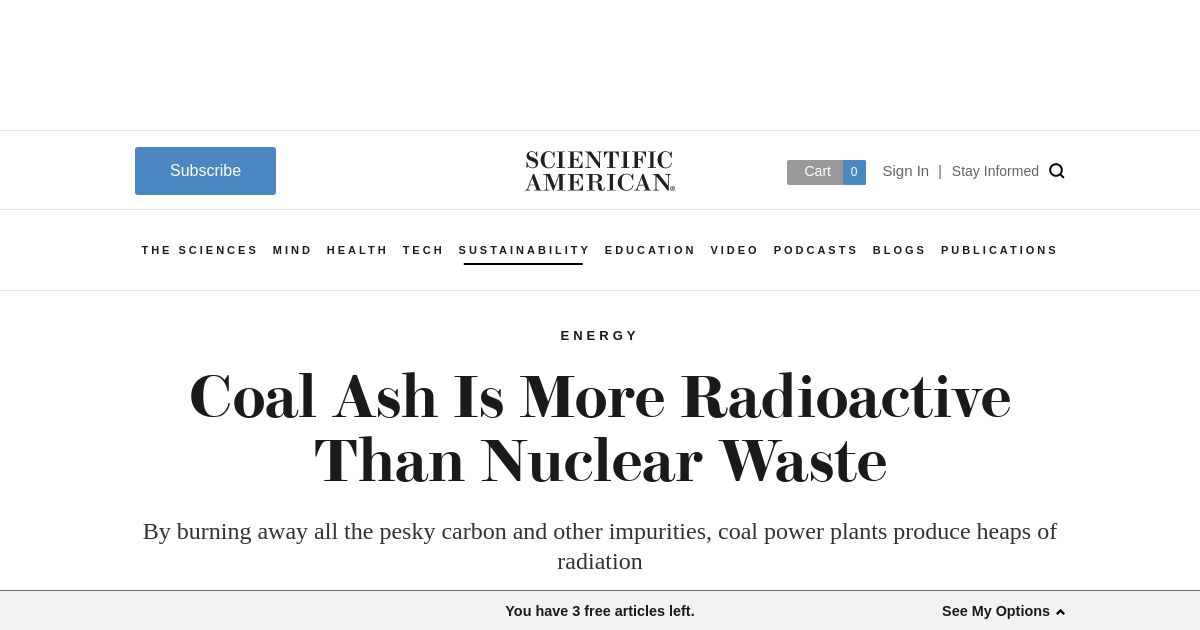Select the Sustainability nav item
The width and height of the screenshot is (1200, 630).
click(524, 250)
